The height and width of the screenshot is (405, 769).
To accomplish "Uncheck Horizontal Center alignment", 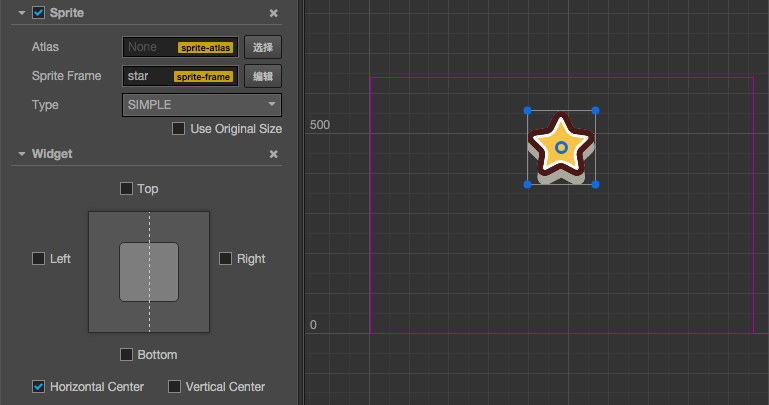I will tap(39, 386).
